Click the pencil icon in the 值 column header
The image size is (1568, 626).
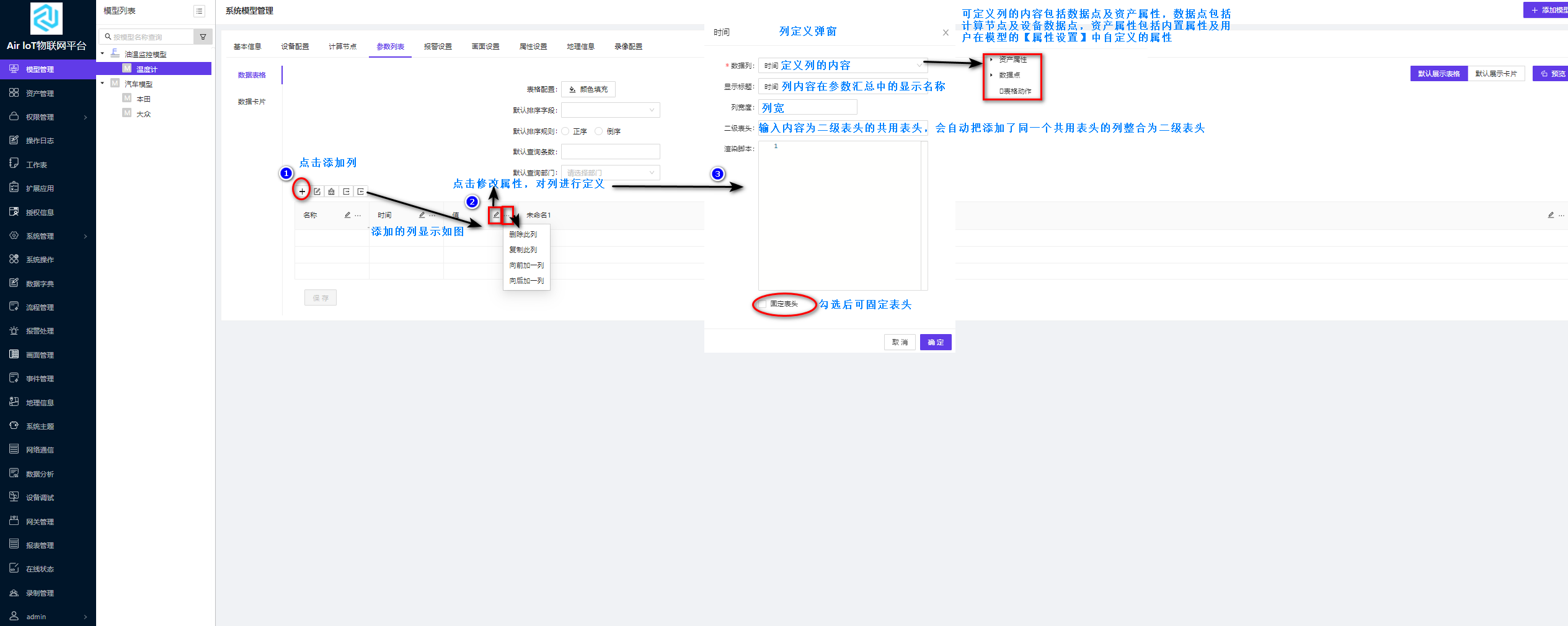496,214
